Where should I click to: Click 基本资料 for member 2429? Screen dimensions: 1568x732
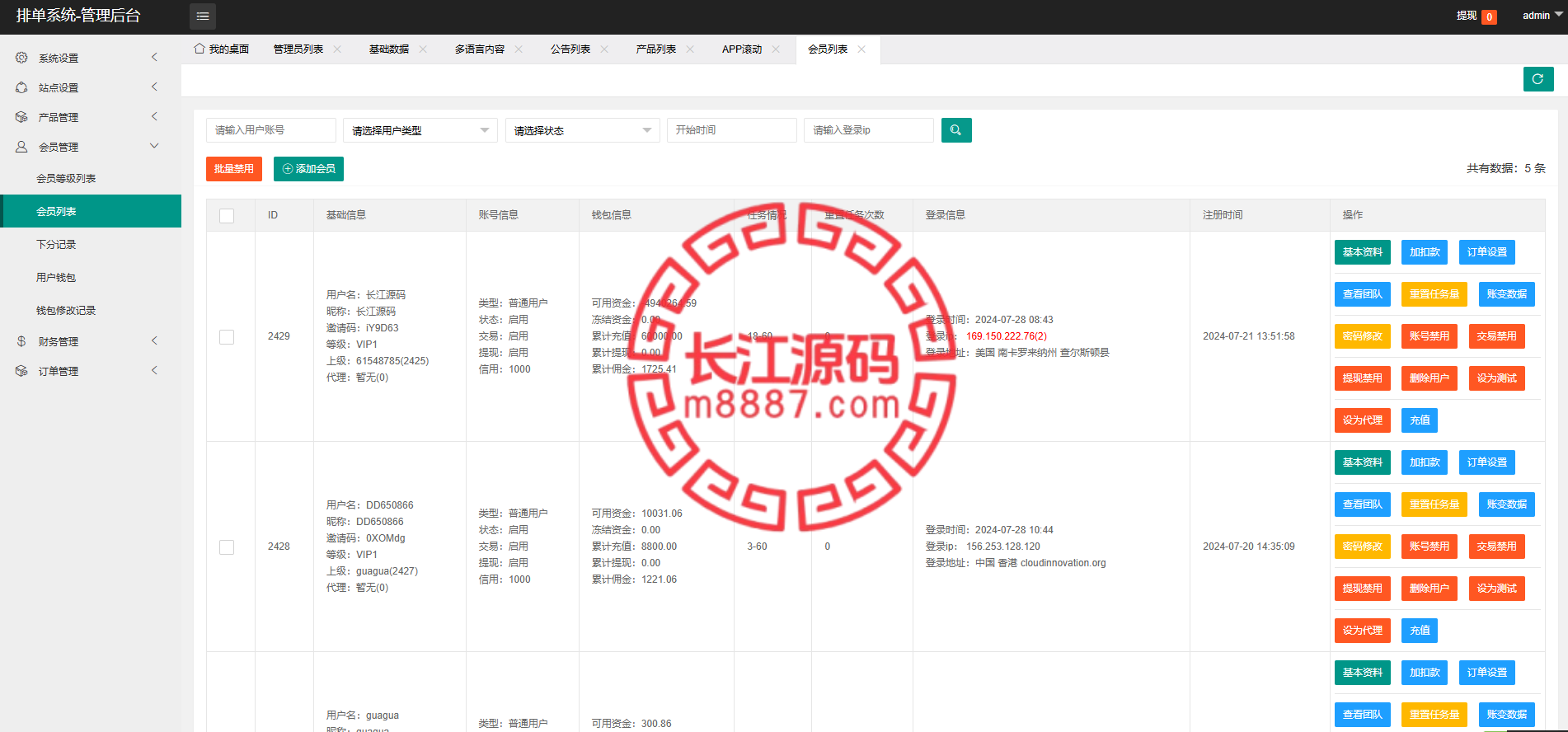pos(1363,252)
